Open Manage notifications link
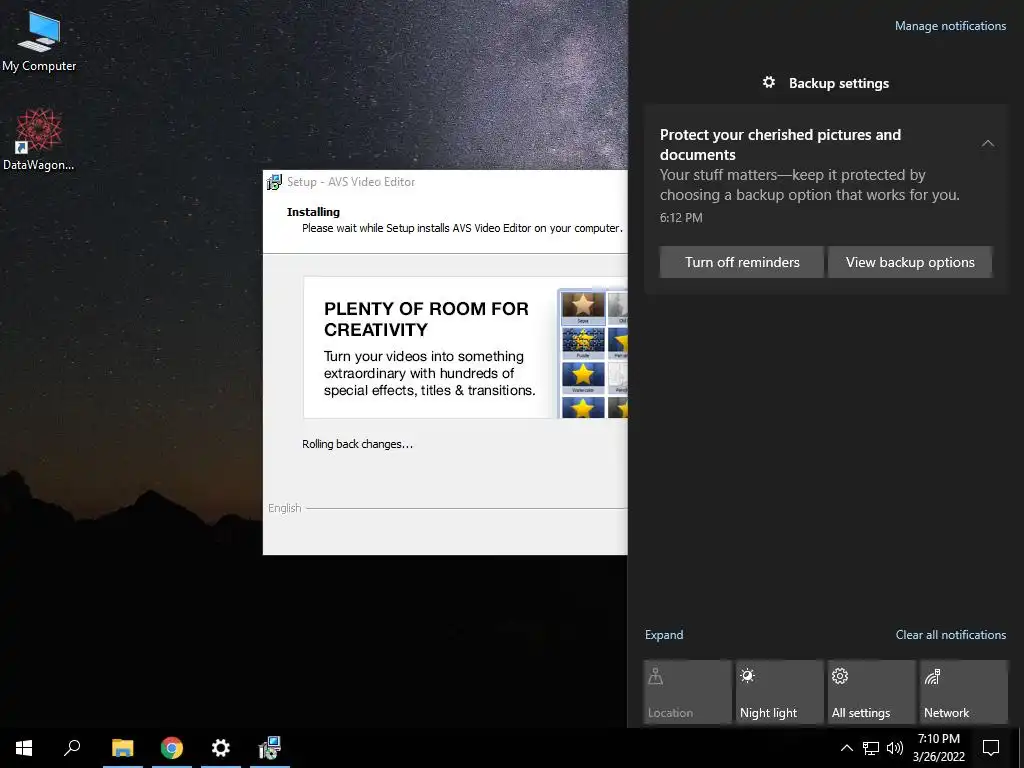This screenshot has height=768, width=1024. pyautogui.click(x=950, y=26)
